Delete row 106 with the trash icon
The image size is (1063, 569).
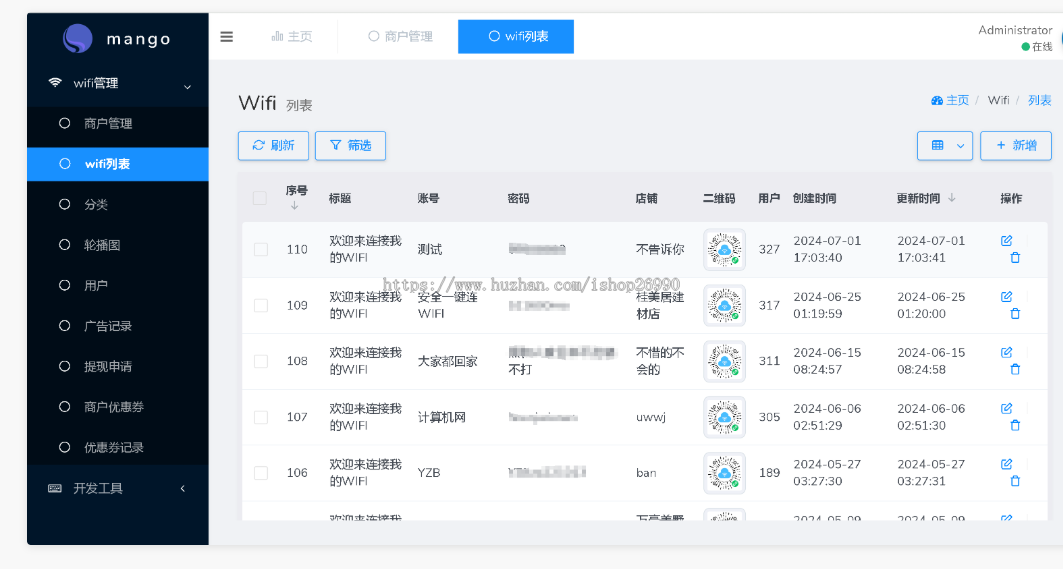[1015, 481]
